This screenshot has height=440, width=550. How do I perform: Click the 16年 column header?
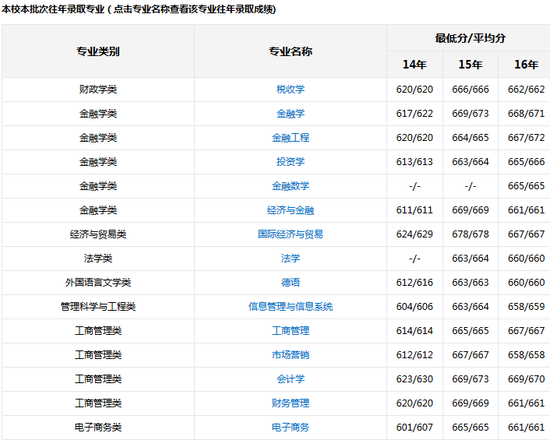click(x=526, y=65)
